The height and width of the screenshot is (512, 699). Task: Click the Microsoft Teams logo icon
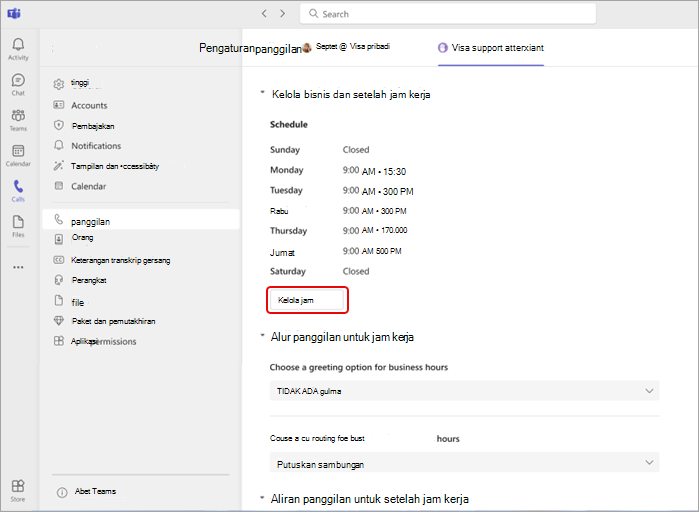14,14
